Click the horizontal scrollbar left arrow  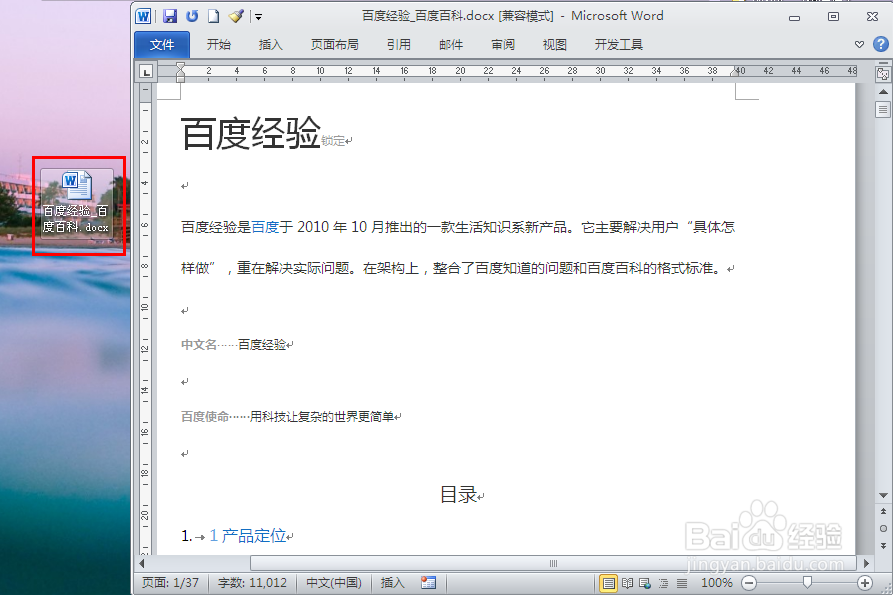tap(142, 564)
